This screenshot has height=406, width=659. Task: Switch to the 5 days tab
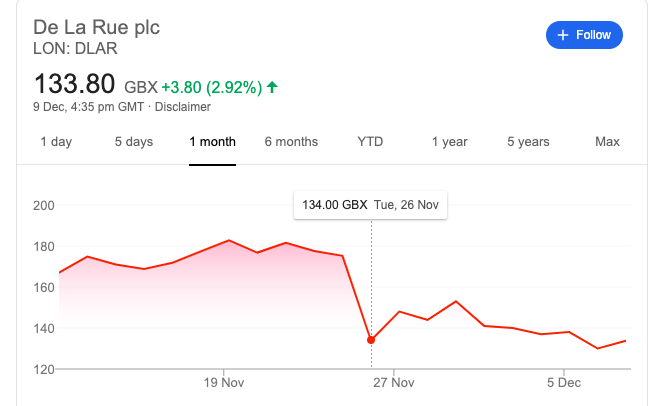(133, 142)
